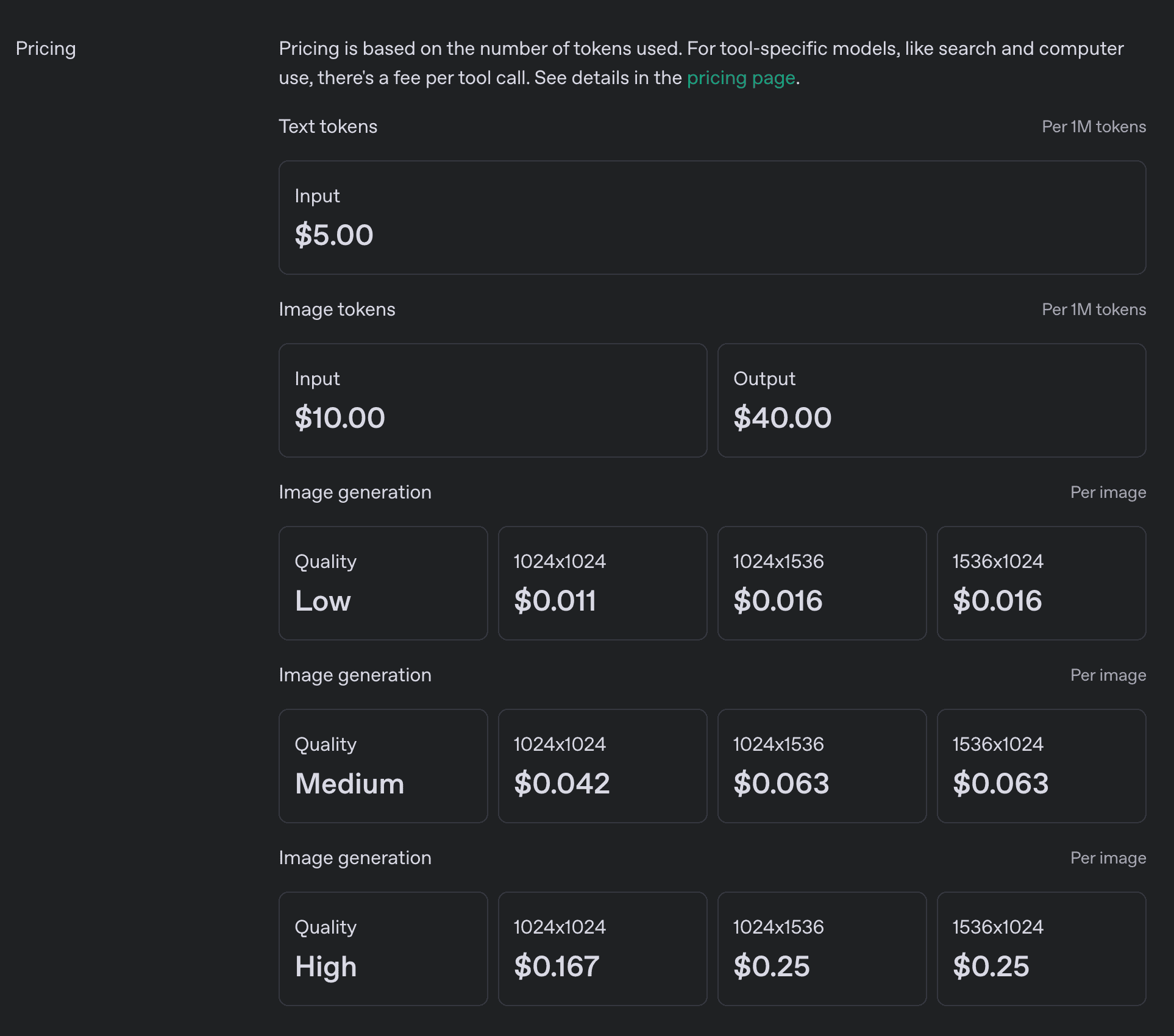1174x1036 pixels.
Task: Click the High 1024x1536 $0.25 card
Action: coord(822,949)
